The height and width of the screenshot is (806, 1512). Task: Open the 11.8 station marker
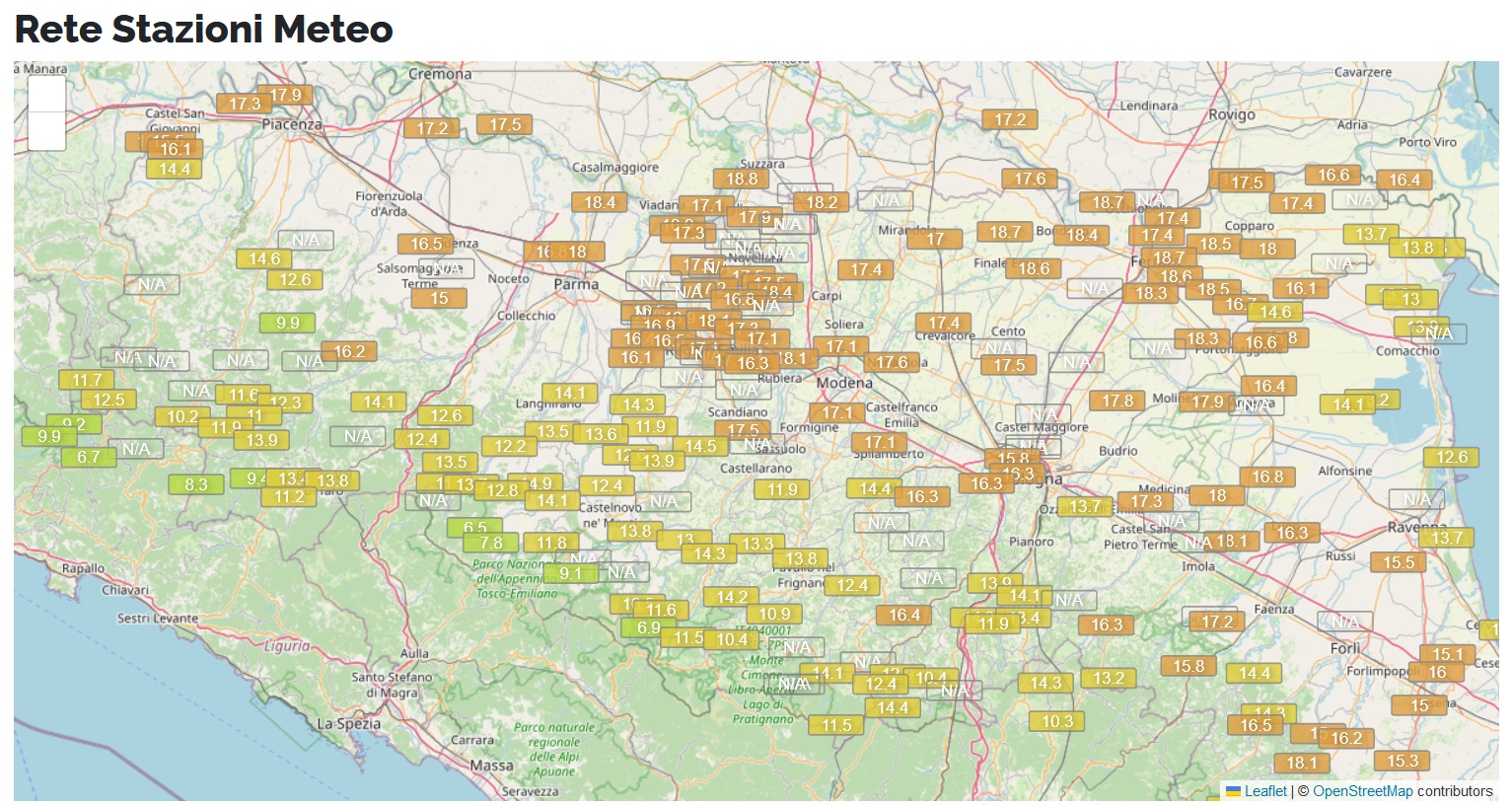(x=551, y=543)
